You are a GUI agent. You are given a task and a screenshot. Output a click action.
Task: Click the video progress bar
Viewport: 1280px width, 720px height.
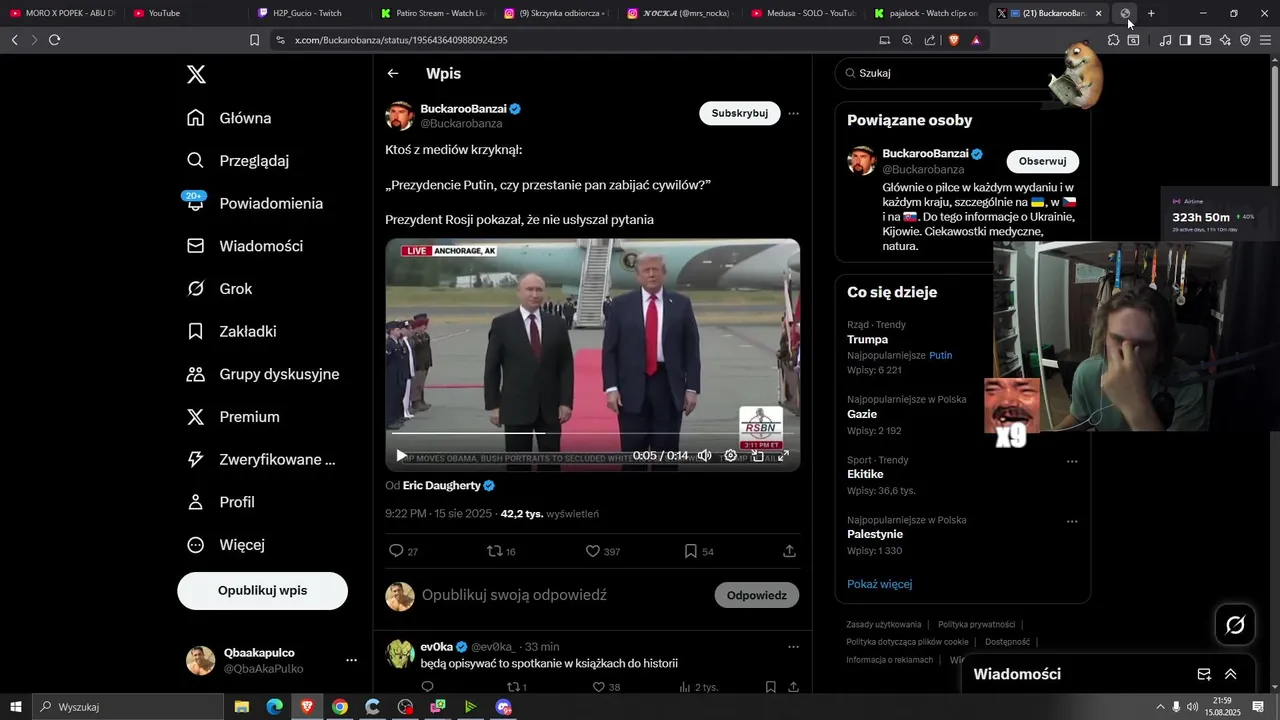(592, 433)
